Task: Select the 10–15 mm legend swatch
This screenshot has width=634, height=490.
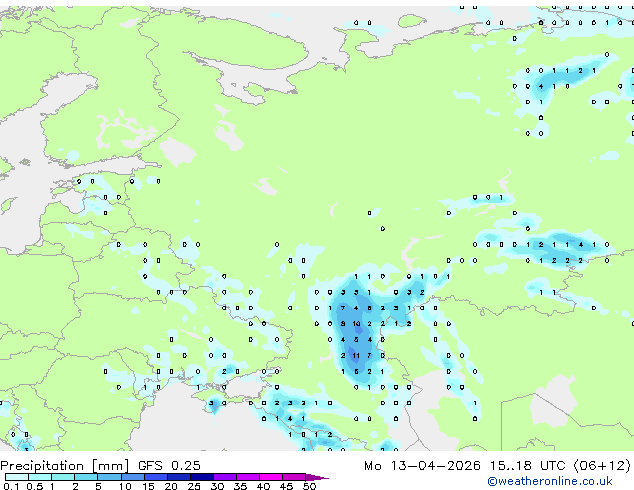Action: tap(132, 477)
